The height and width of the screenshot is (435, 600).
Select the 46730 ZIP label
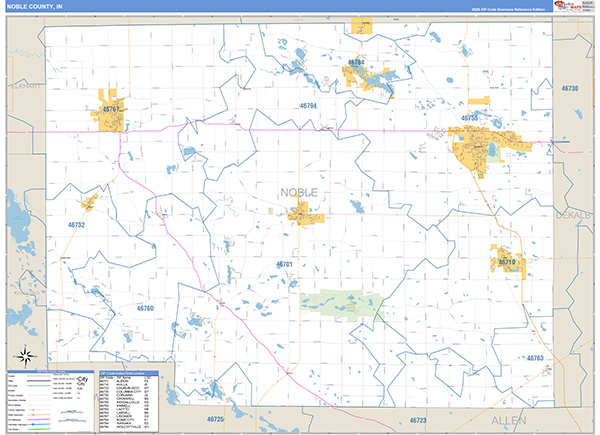570,89
